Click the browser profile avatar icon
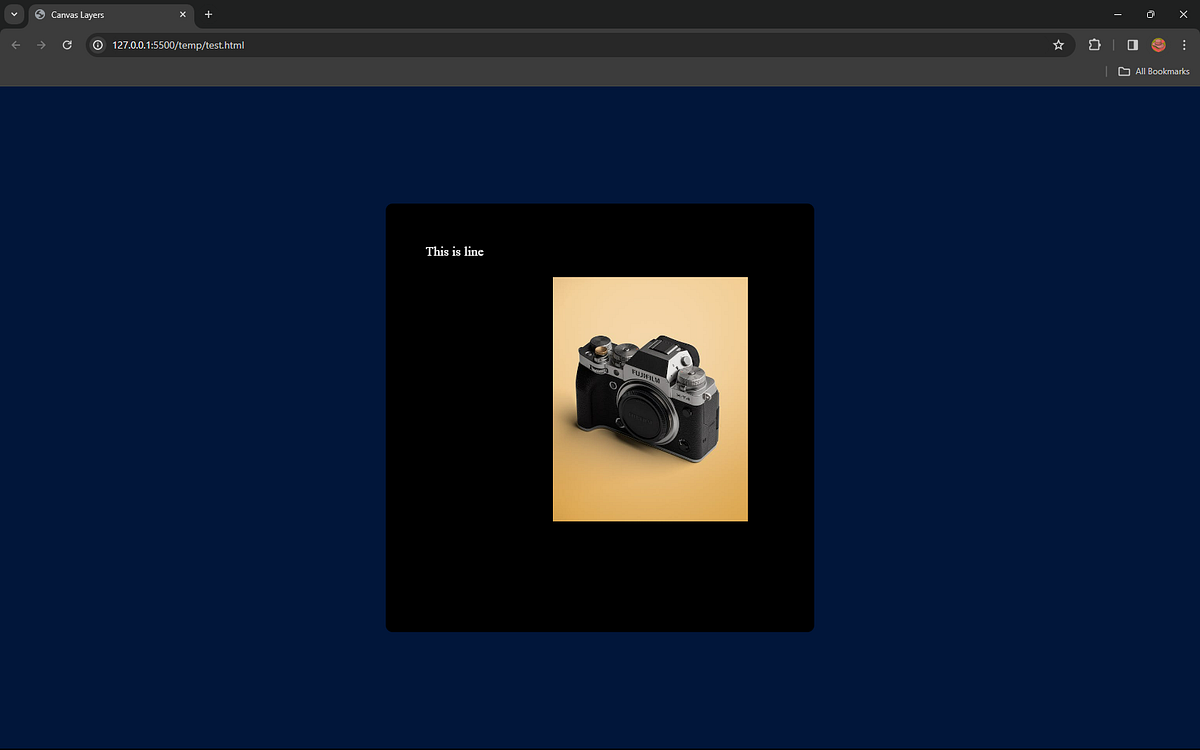 1158,45
